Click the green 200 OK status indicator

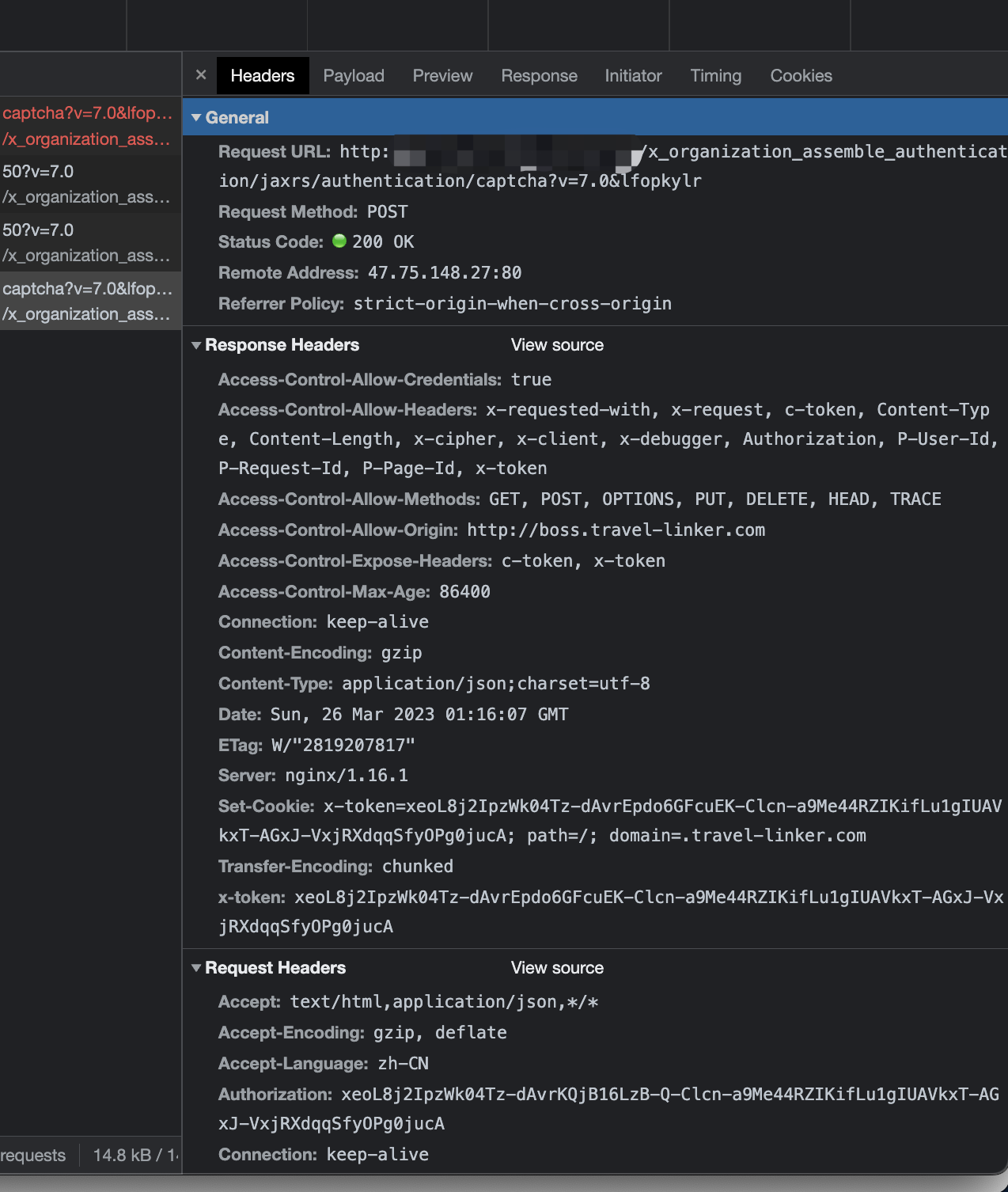point(339,241)
